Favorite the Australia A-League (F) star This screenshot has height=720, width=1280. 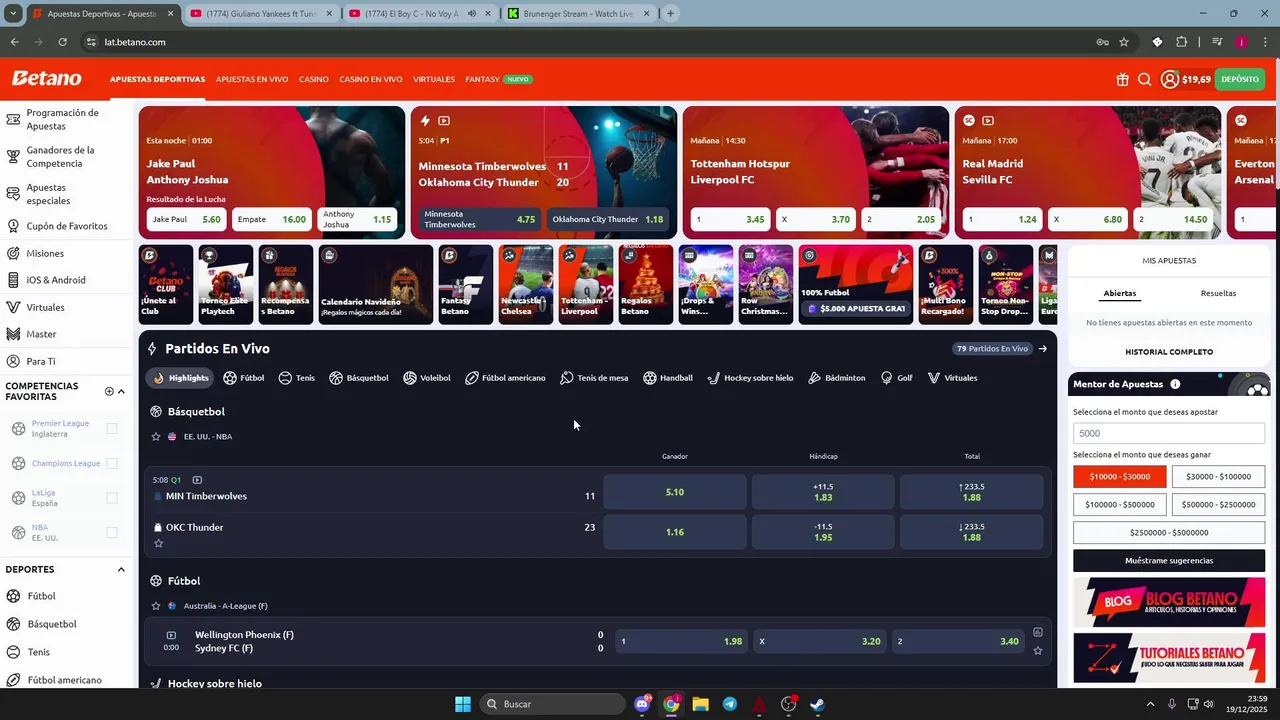[x=156, y=606]
